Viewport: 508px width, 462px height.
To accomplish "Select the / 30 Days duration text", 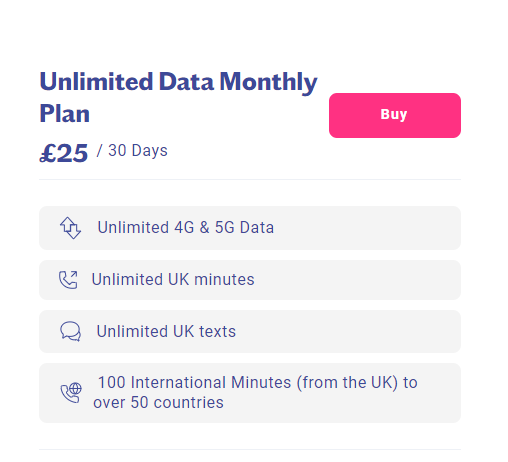I will tap(132, 150).
